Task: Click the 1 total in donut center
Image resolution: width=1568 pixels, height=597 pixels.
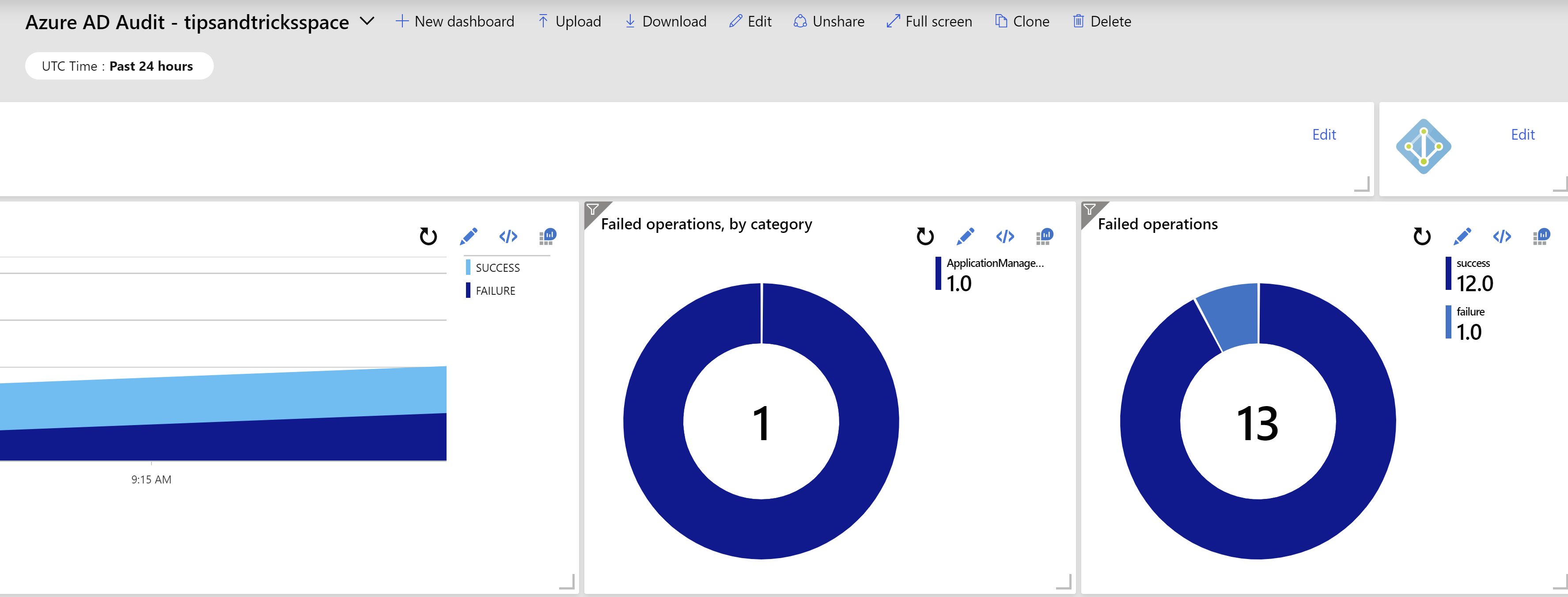Action: [761, 423]
